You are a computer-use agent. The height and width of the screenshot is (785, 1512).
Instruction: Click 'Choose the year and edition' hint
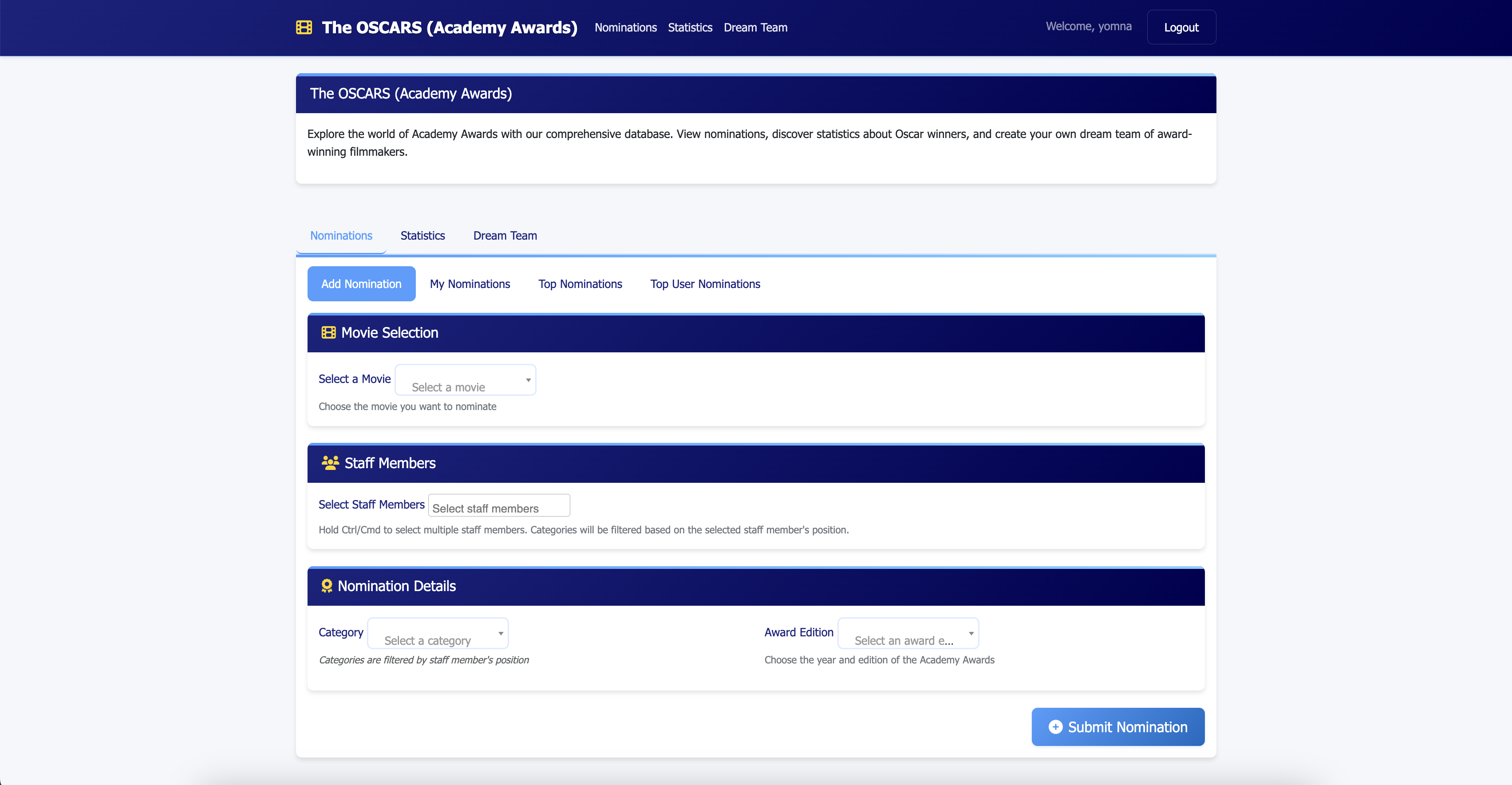879,660
